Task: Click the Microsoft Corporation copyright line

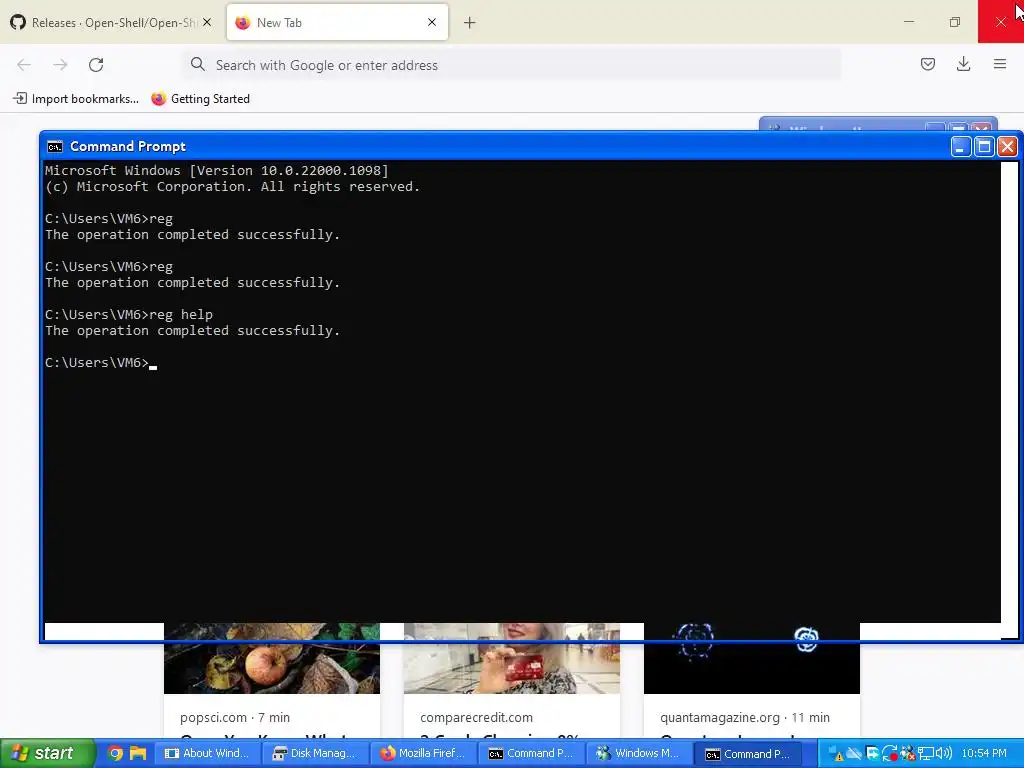Action: click(232, 187)
